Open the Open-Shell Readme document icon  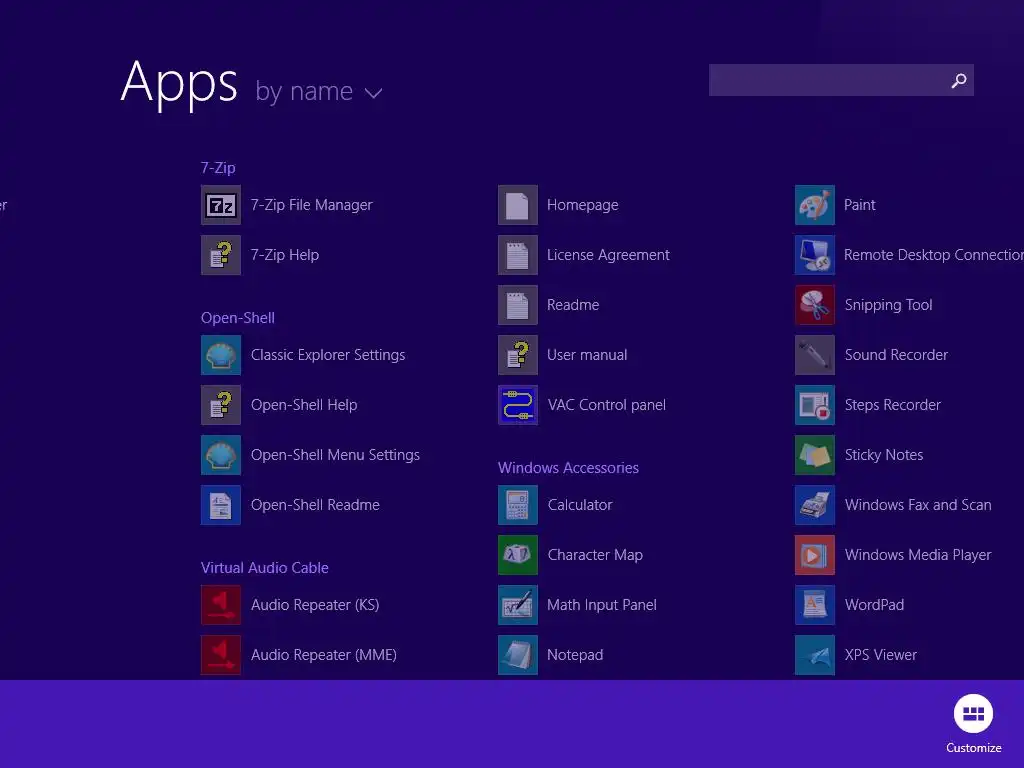(221, 505)
